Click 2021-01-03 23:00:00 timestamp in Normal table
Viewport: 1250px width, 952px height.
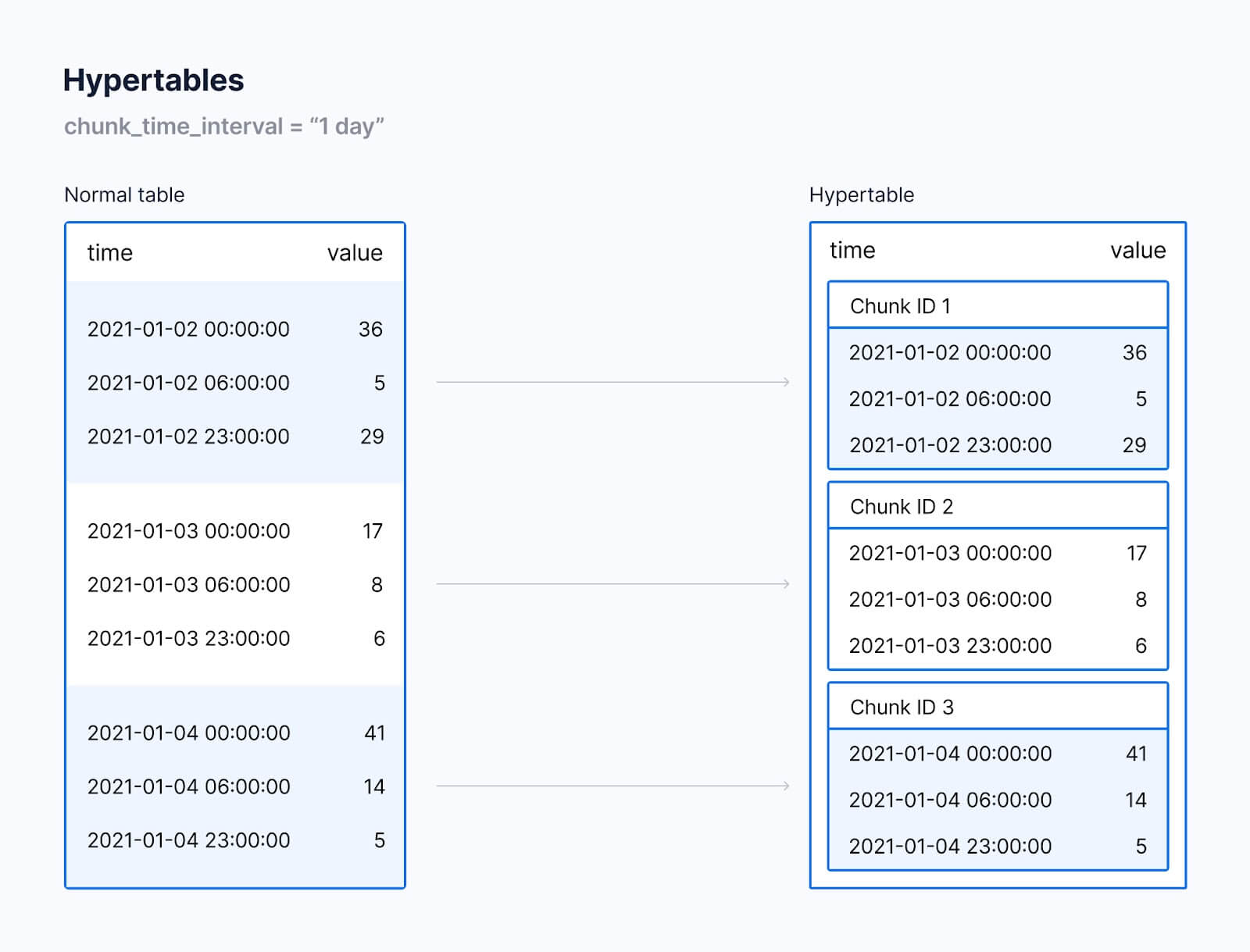tap(188, 639)
